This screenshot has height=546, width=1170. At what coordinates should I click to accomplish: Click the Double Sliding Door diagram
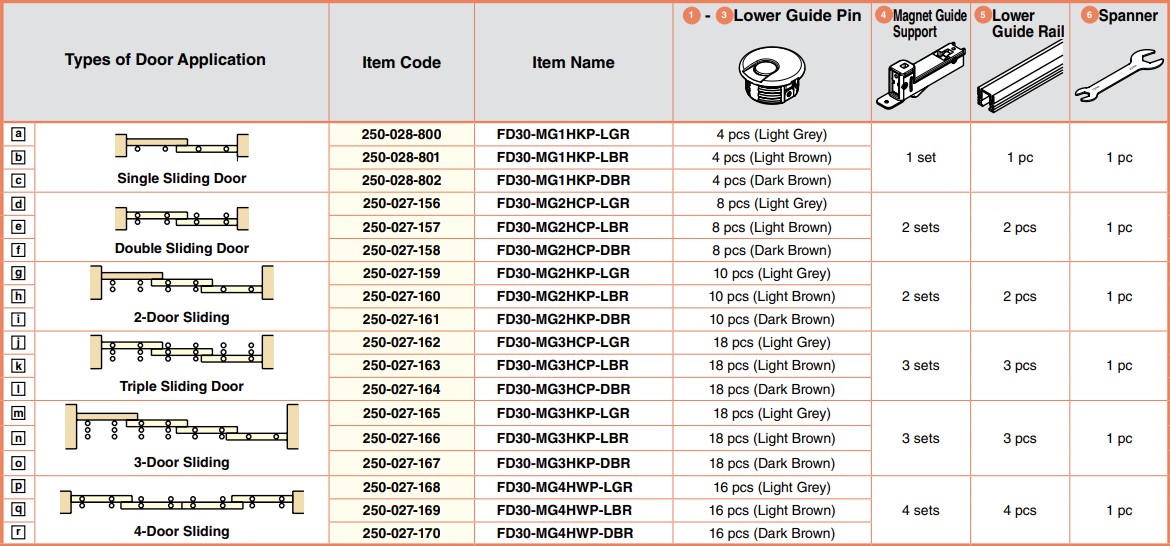[x=182, y=218]
